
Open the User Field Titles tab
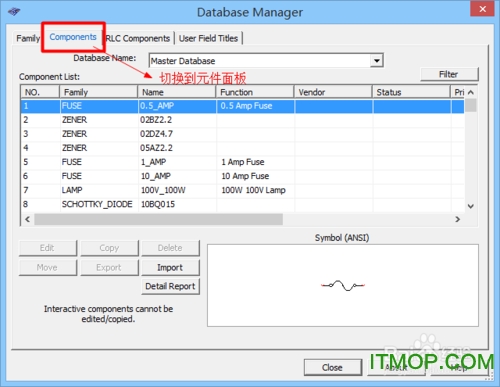pos(208,38)
